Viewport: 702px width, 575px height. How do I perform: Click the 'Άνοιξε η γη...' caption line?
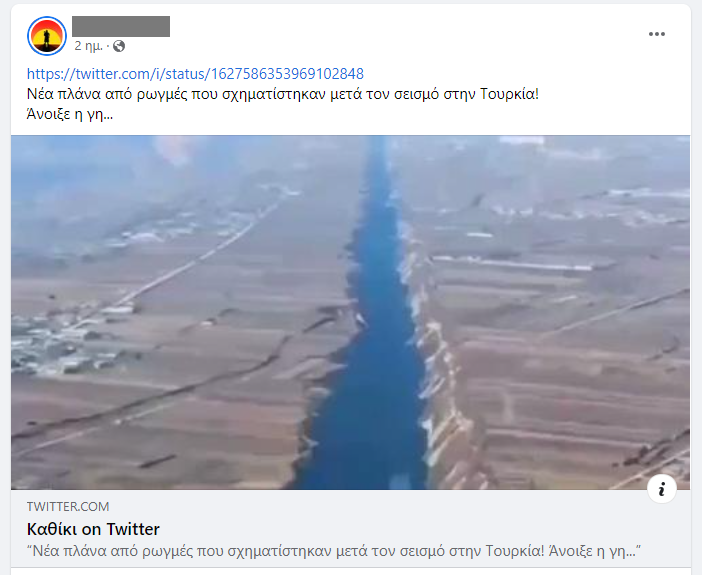(70, 115)
